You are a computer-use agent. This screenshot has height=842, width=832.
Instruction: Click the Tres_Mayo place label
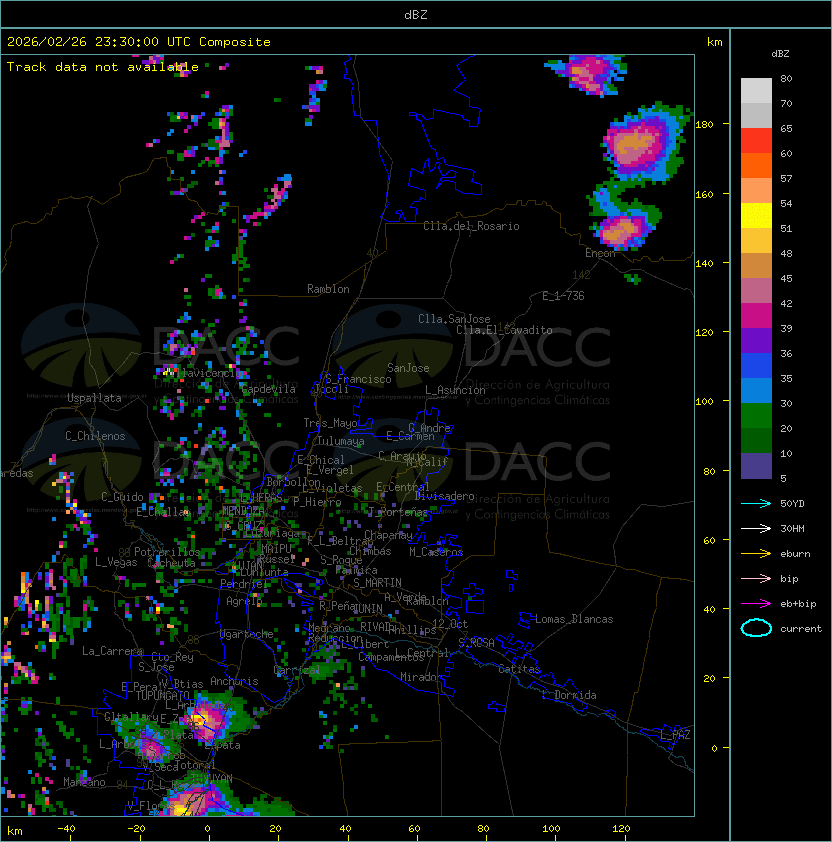pyautogui.click(x=330, y=423)
